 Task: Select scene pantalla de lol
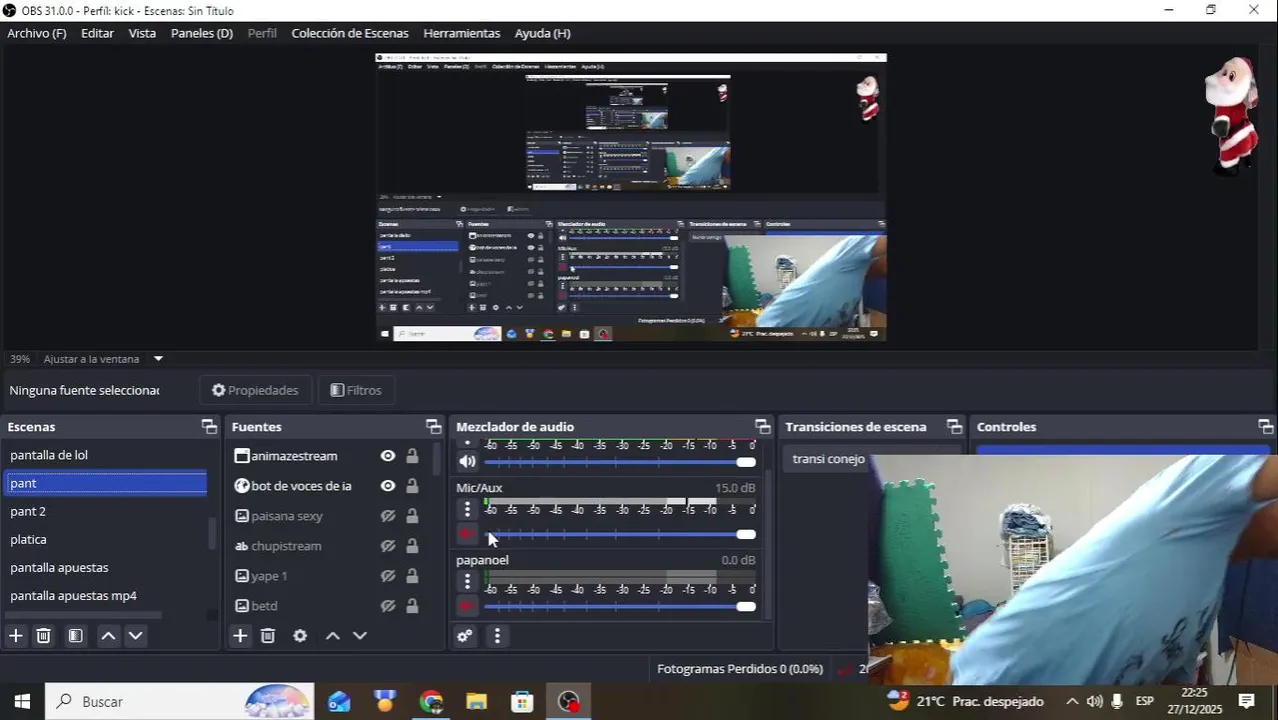(x=105, y=455)
